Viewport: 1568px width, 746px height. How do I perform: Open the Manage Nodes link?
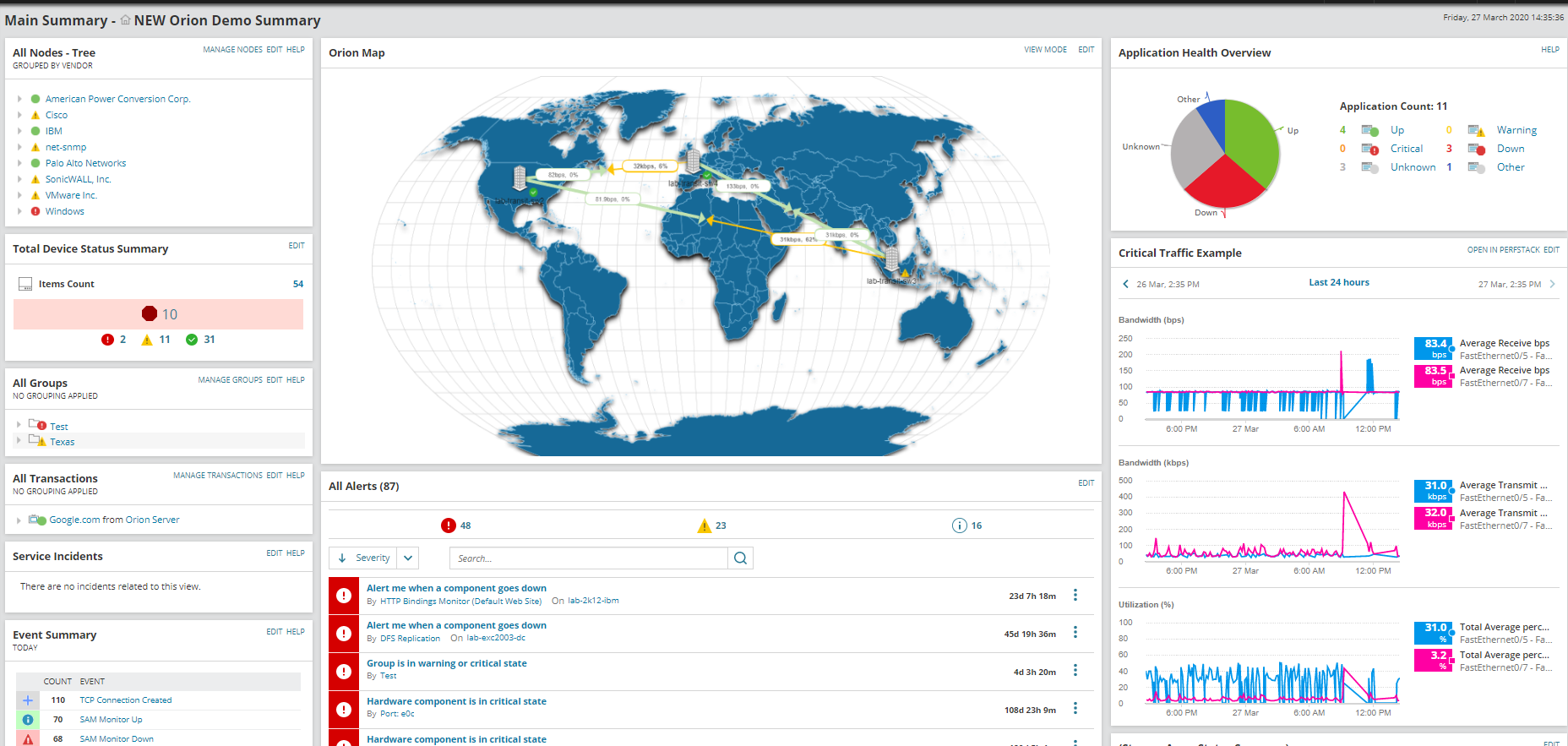click(232, 50)
